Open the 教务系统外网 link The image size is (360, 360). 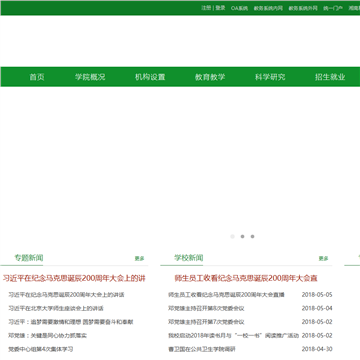pyautogui.click(x=303, y=8)
